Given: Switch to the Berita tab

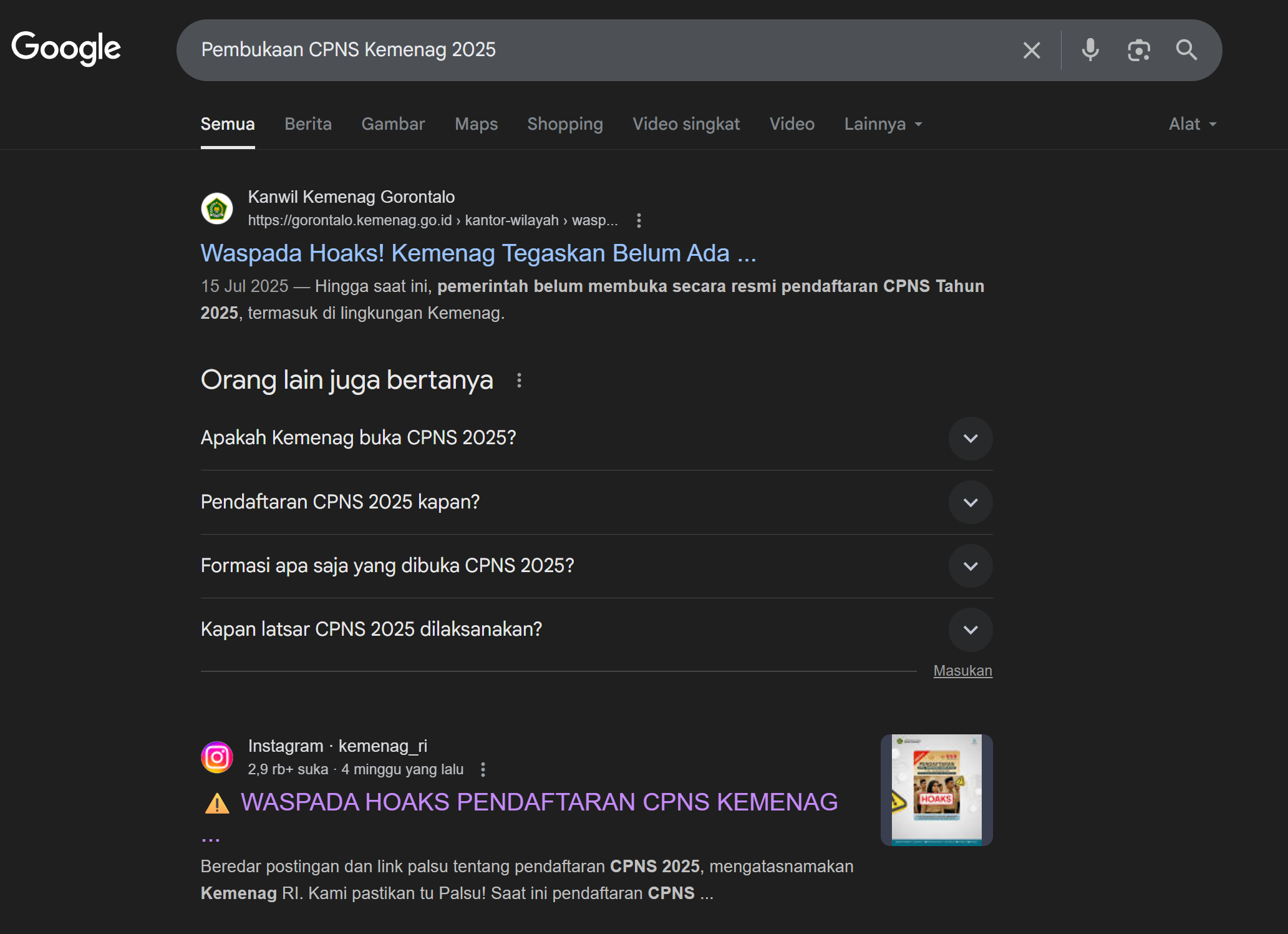Looking at the screenshot, I should pos(308,124).
